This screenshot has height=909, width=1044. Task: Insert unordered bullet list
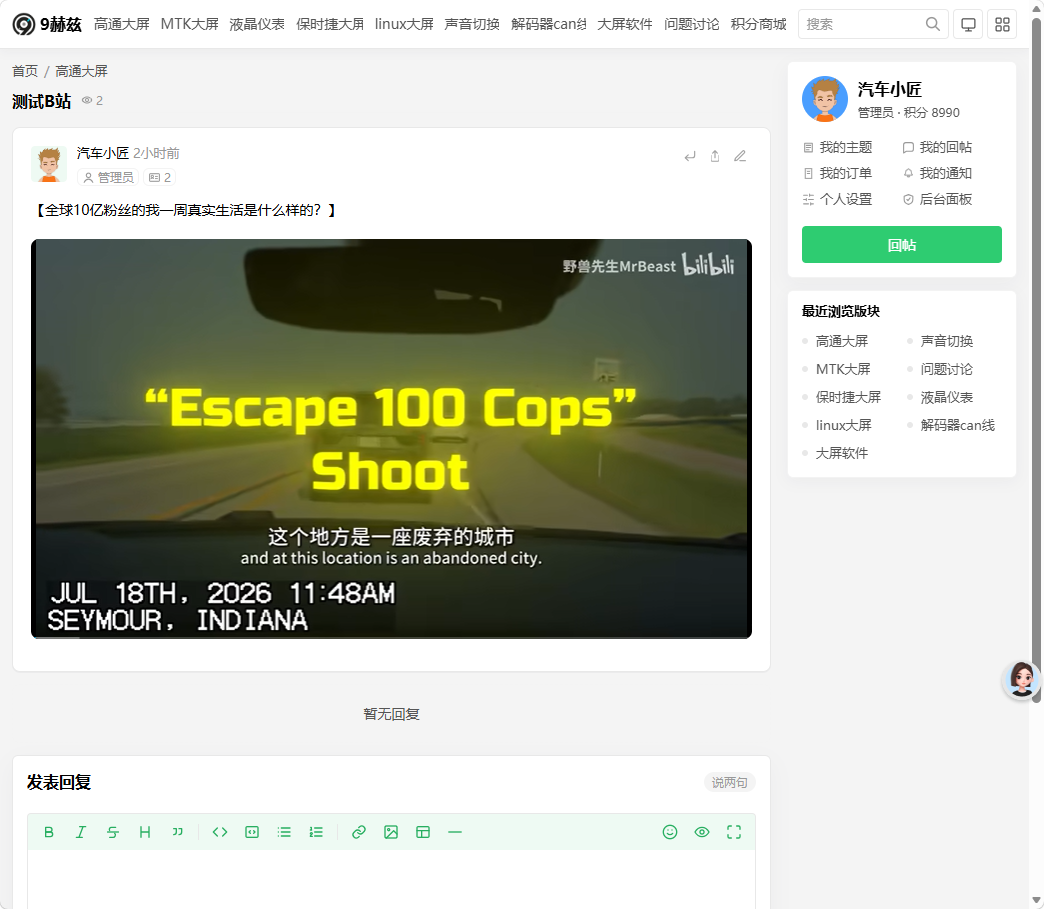click(284, 832)
